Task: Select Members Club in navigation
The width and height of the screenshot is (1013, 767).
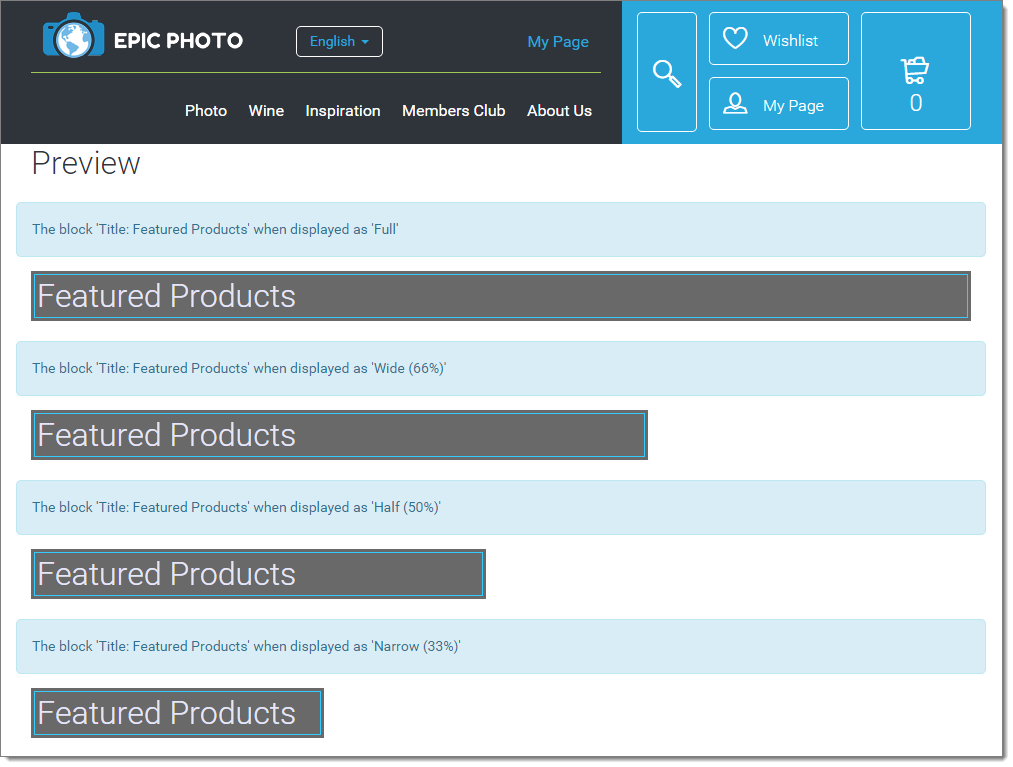Action: 453,111
